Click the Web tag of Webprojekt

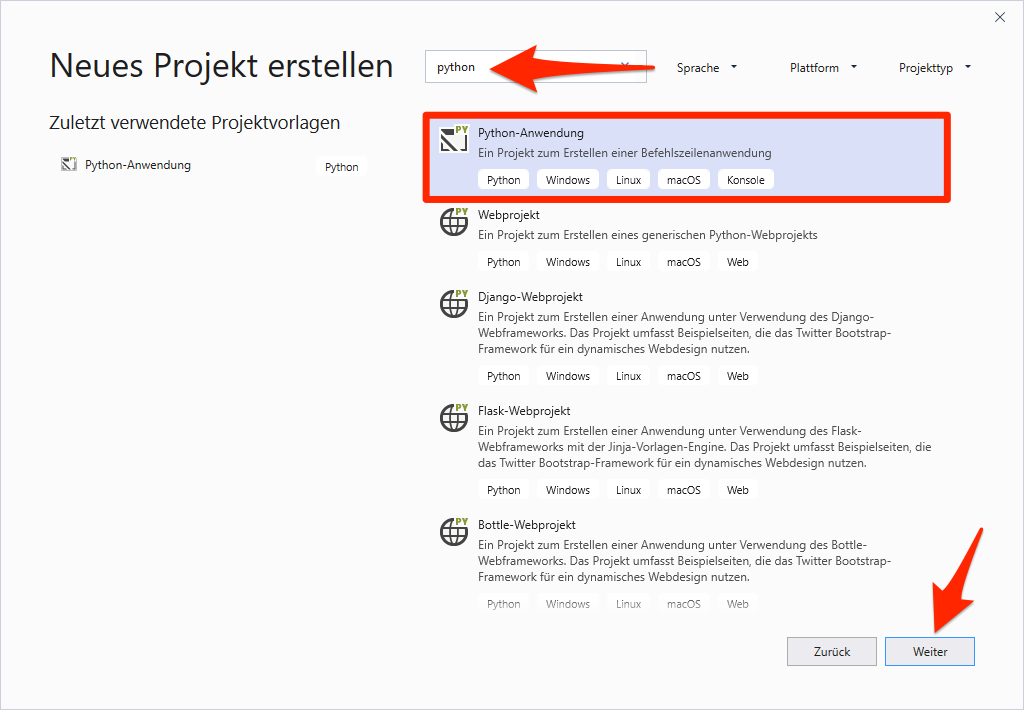[x=737, y=262]
